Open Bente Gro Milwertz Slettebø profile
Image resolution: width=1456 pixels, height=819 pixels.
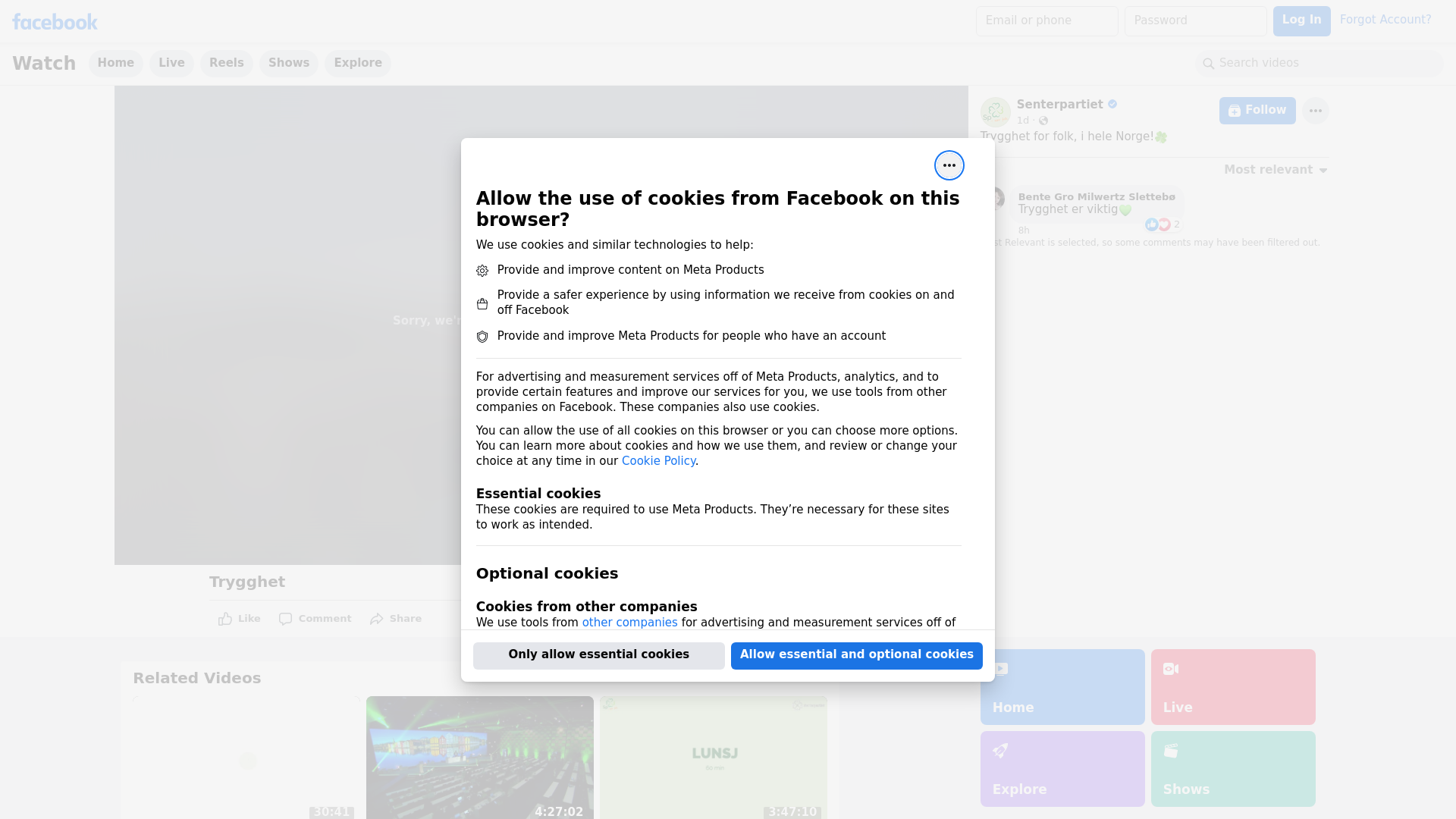point(1096,197)
